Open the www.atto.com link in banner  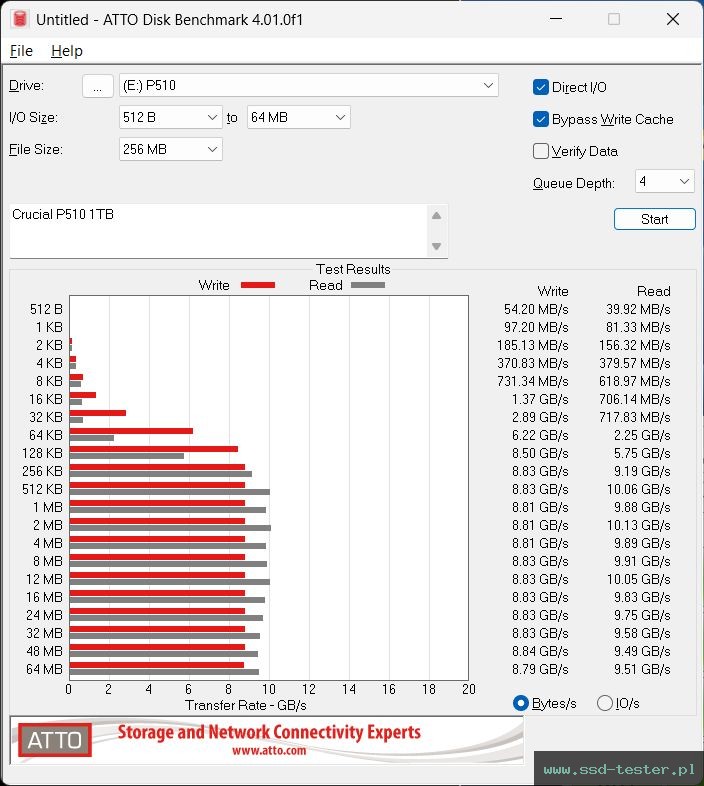[x=269, y=750]
